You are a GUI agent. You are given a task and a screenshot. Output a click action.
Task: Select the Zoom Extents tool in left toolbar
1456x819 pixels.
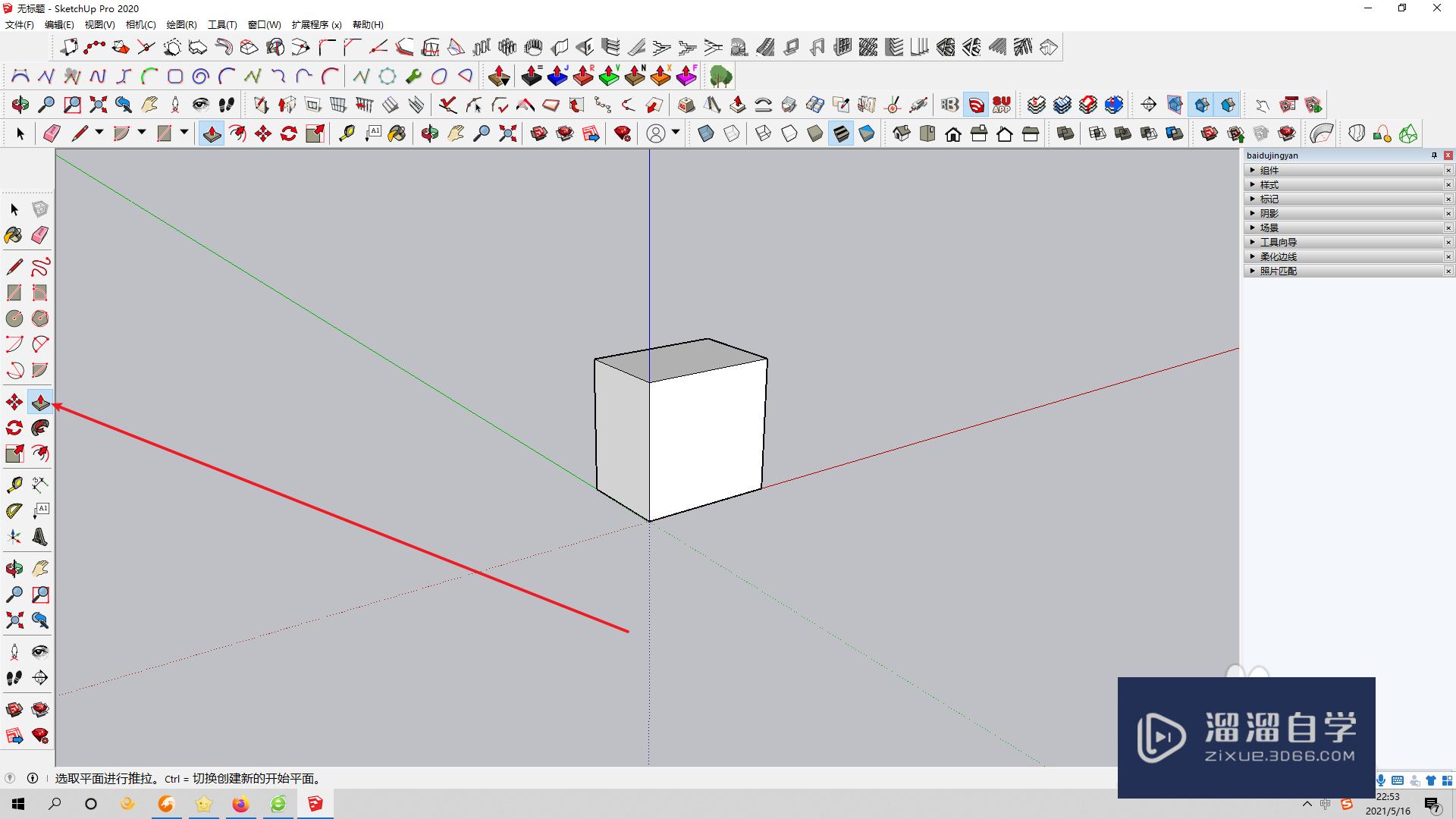[14, 620]
